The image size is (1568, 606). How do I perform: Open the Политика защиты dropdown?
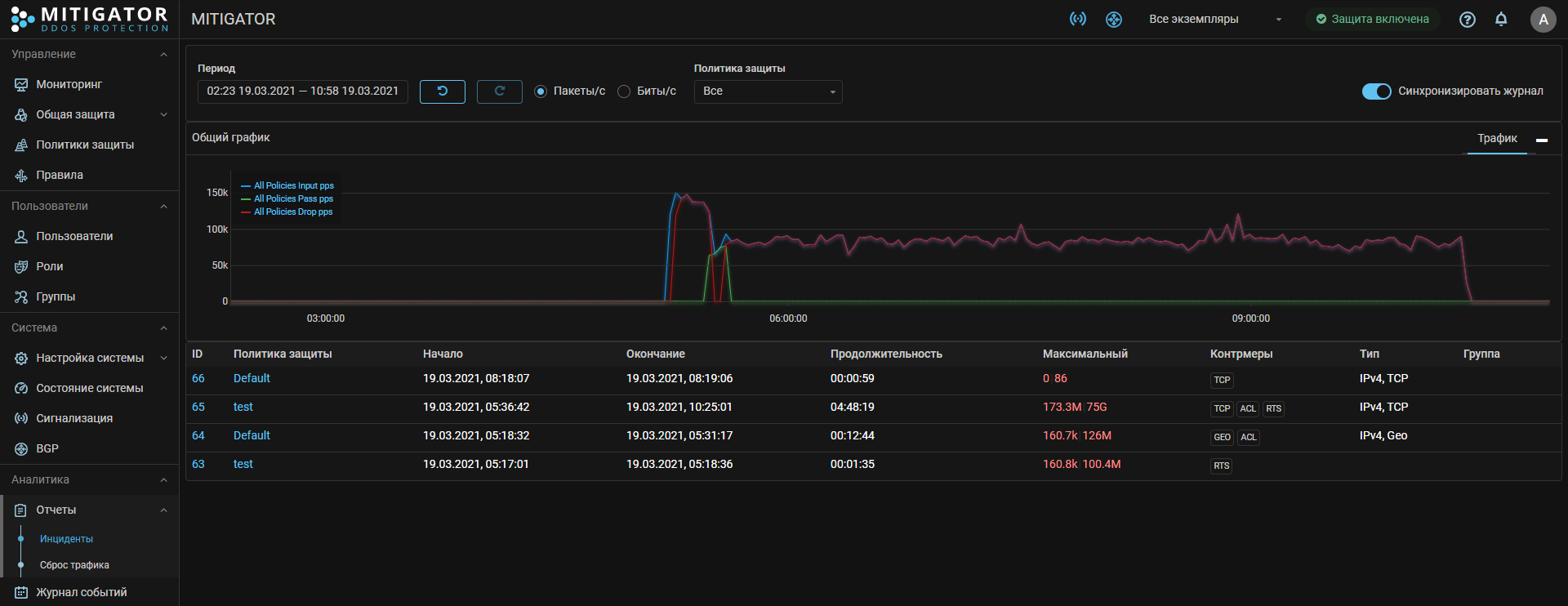(x=768, y=91)
